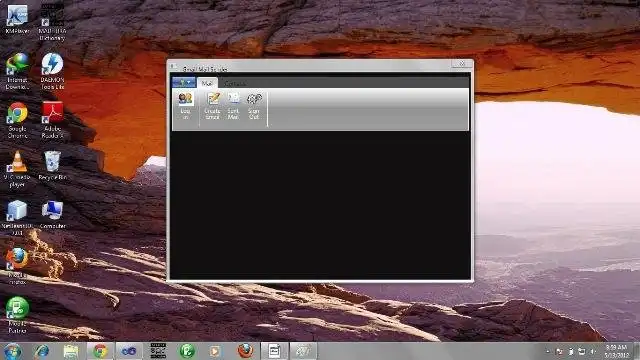Click Show desktop strip at the taskbar end
This screenshot has width=640, height=360.
click(636, 351)
